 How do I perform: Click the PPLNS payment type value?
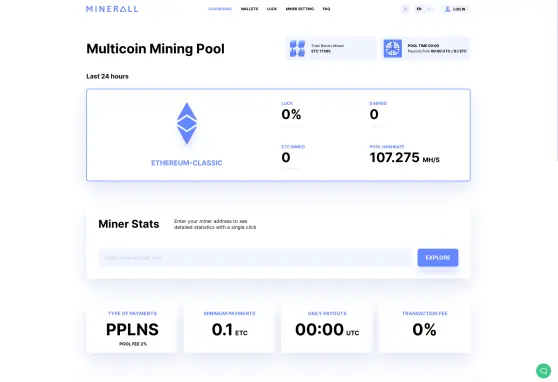132,329
